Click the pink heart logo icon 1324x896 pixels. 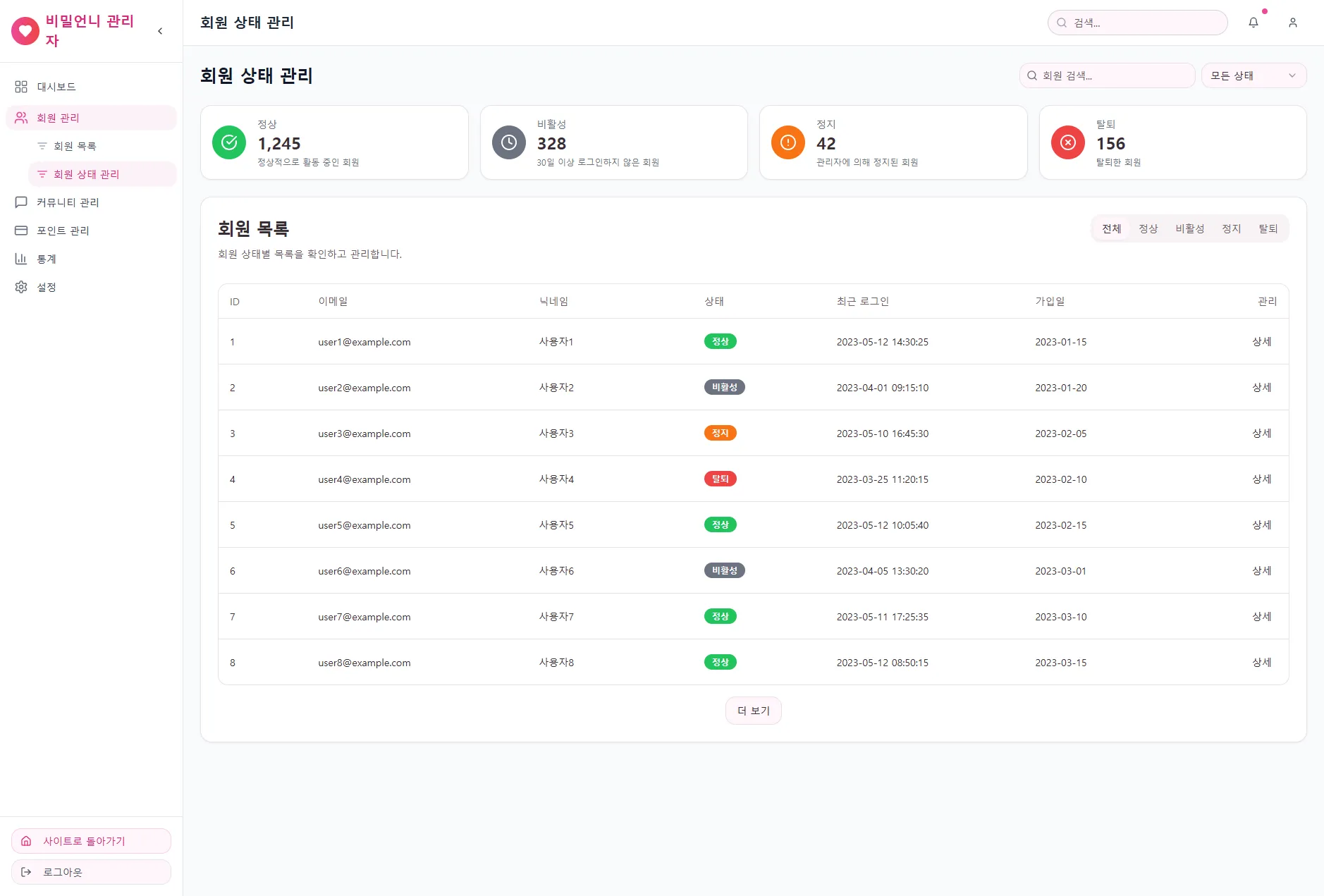coord(25,31)
